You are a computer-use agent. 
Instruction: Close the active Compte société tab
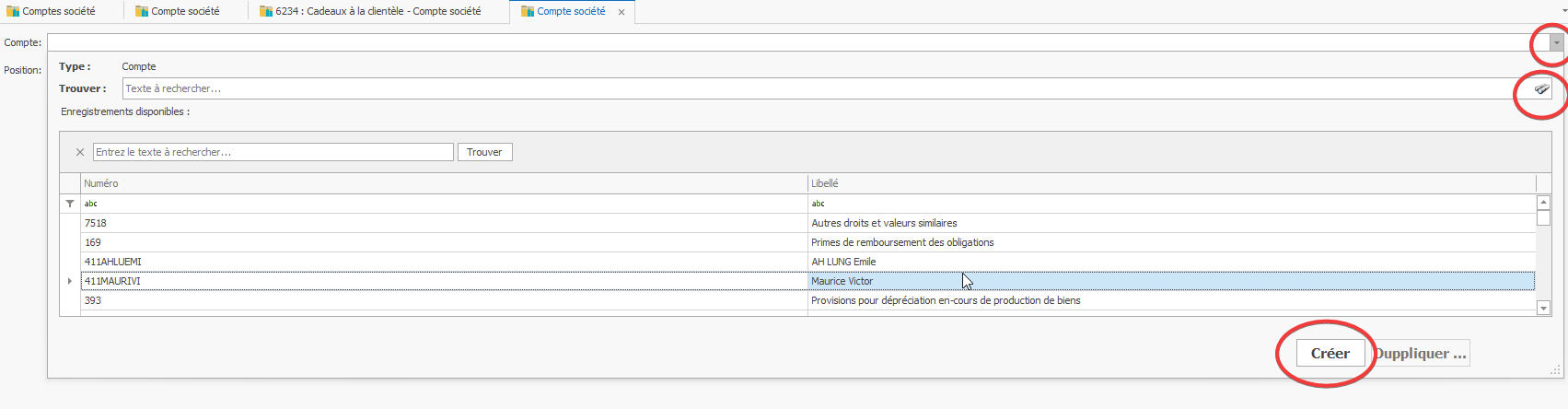tap(621, 12)
